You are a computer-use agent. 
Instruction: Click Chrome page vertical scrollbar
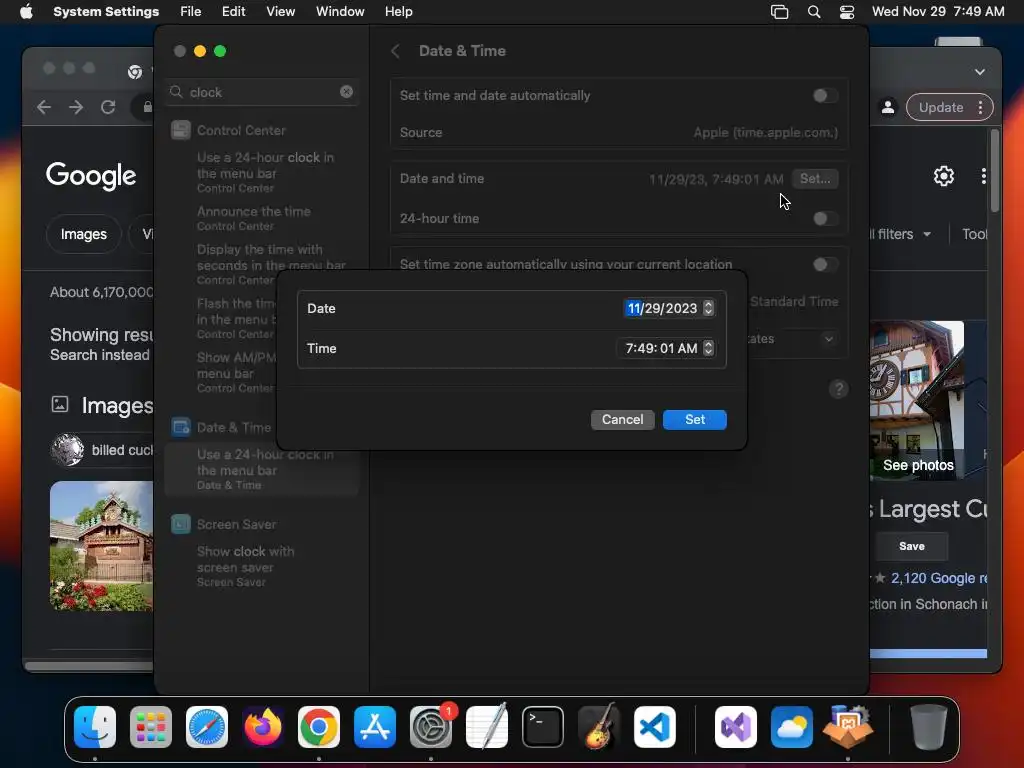pos(994,172)
